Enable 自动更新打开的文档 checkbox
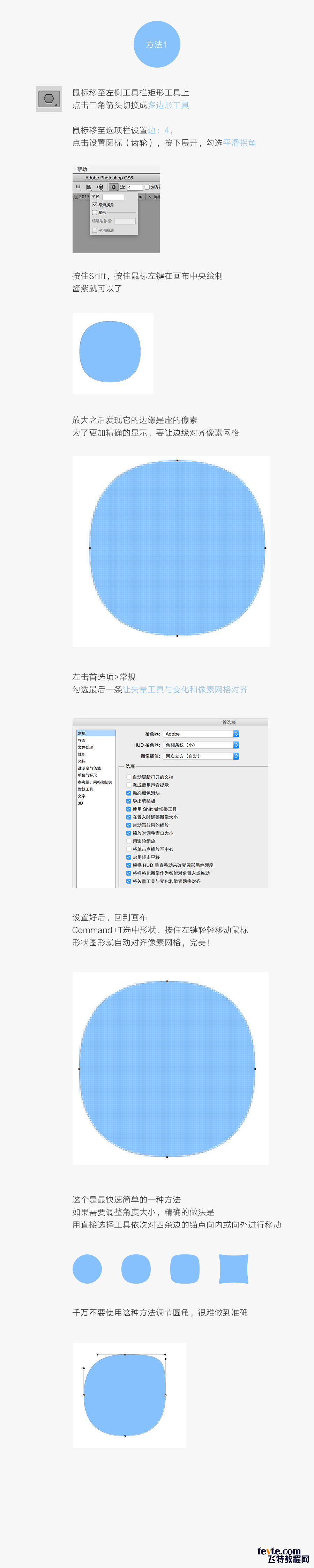This screenshot has height=1568, width=314. pos(129,777)
